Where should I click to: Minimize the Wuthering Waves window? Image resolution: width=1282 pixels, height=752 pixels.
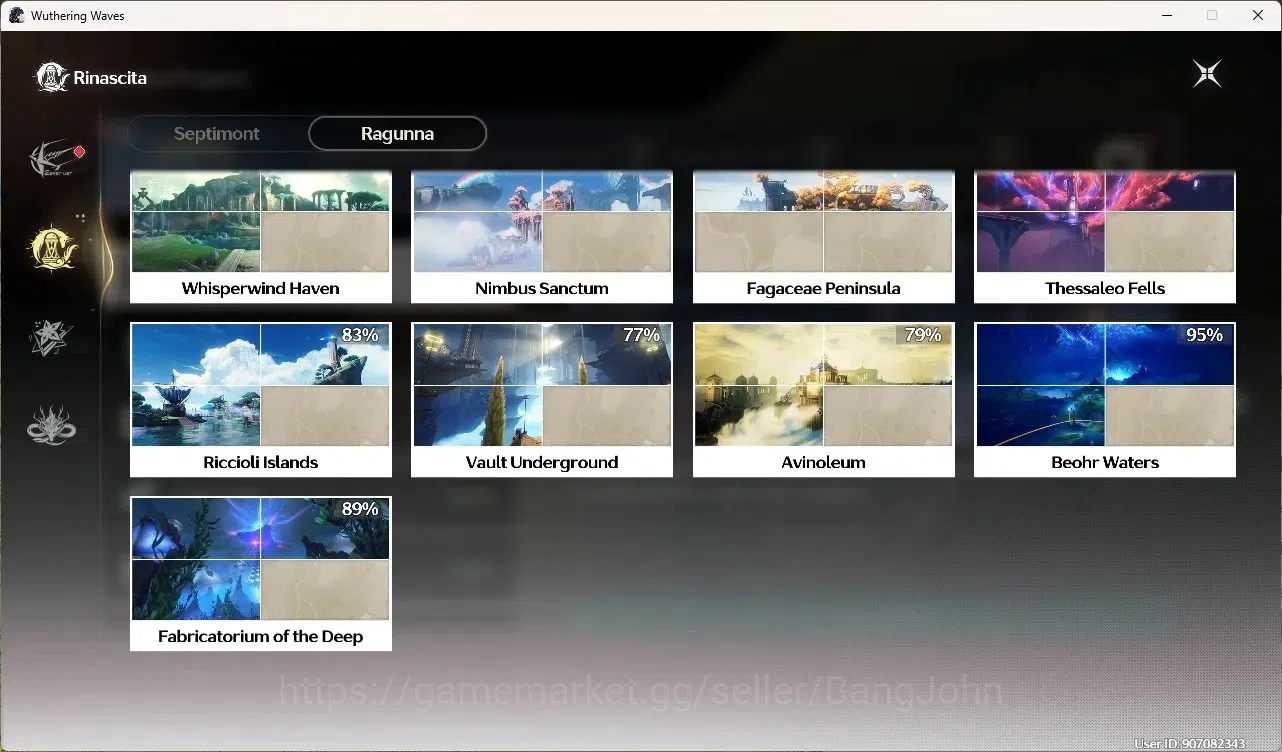click(1166, 16)
